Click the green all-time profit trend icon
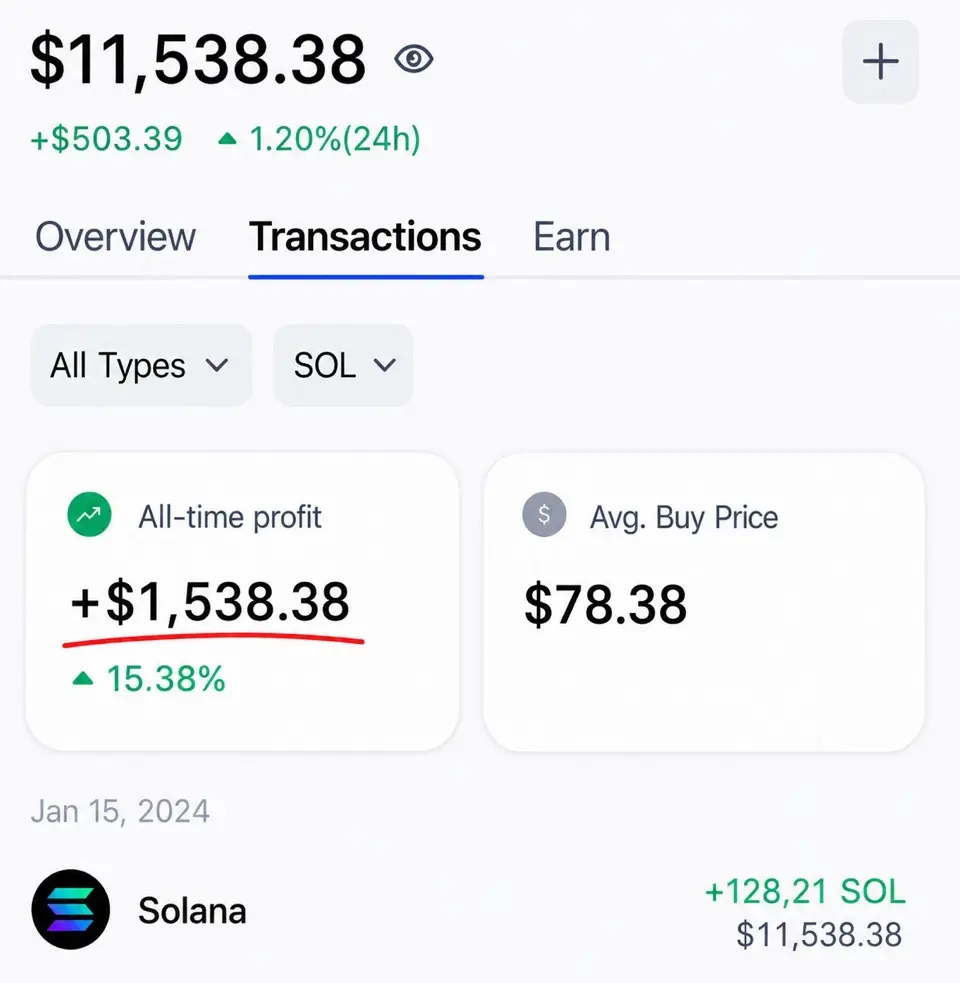 90,515
